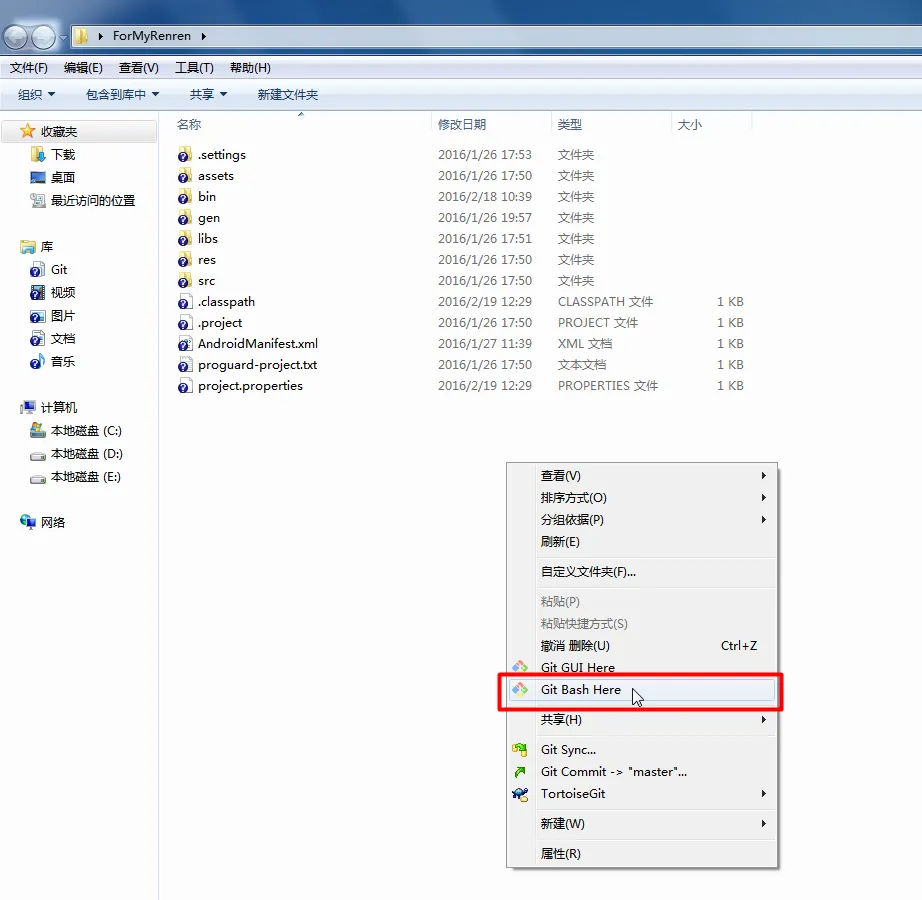Click the Favorites star icon (收藏夹)

coord(28,131)
